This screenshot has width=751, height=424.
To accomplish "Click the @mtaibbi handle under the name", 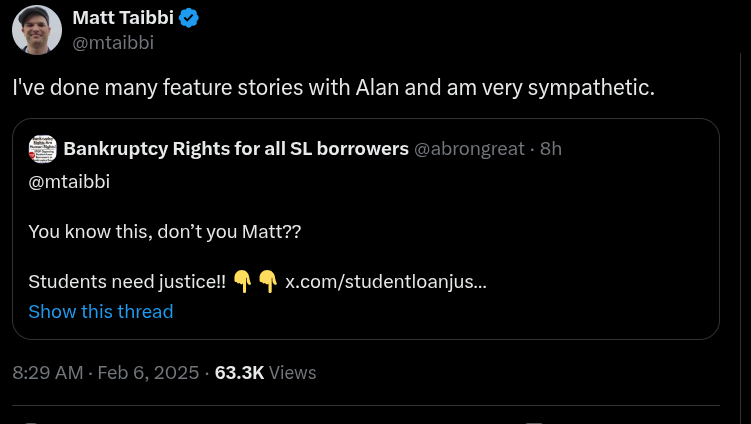I will (x=113, y=42).
